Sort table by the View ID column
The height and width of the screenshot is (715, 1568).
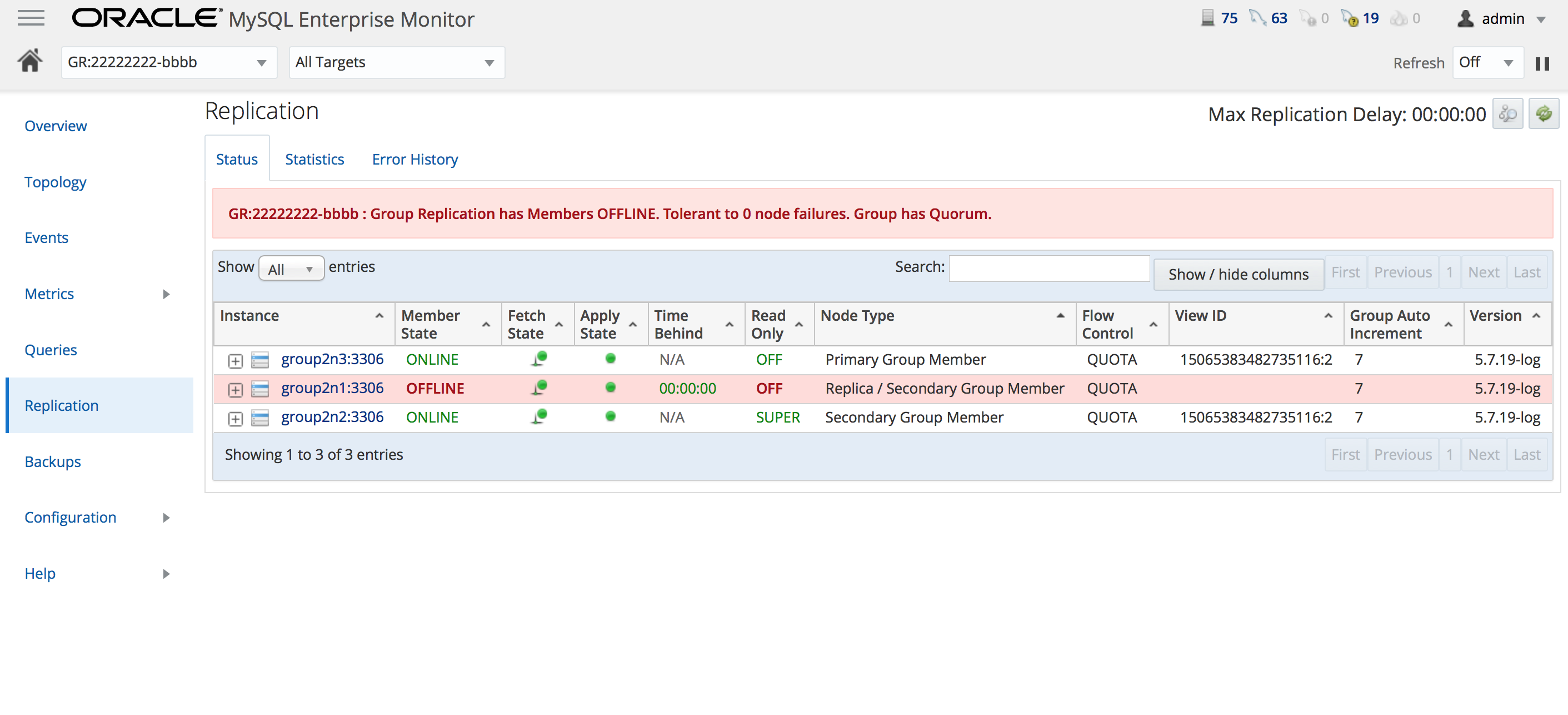click(1256, 324)
